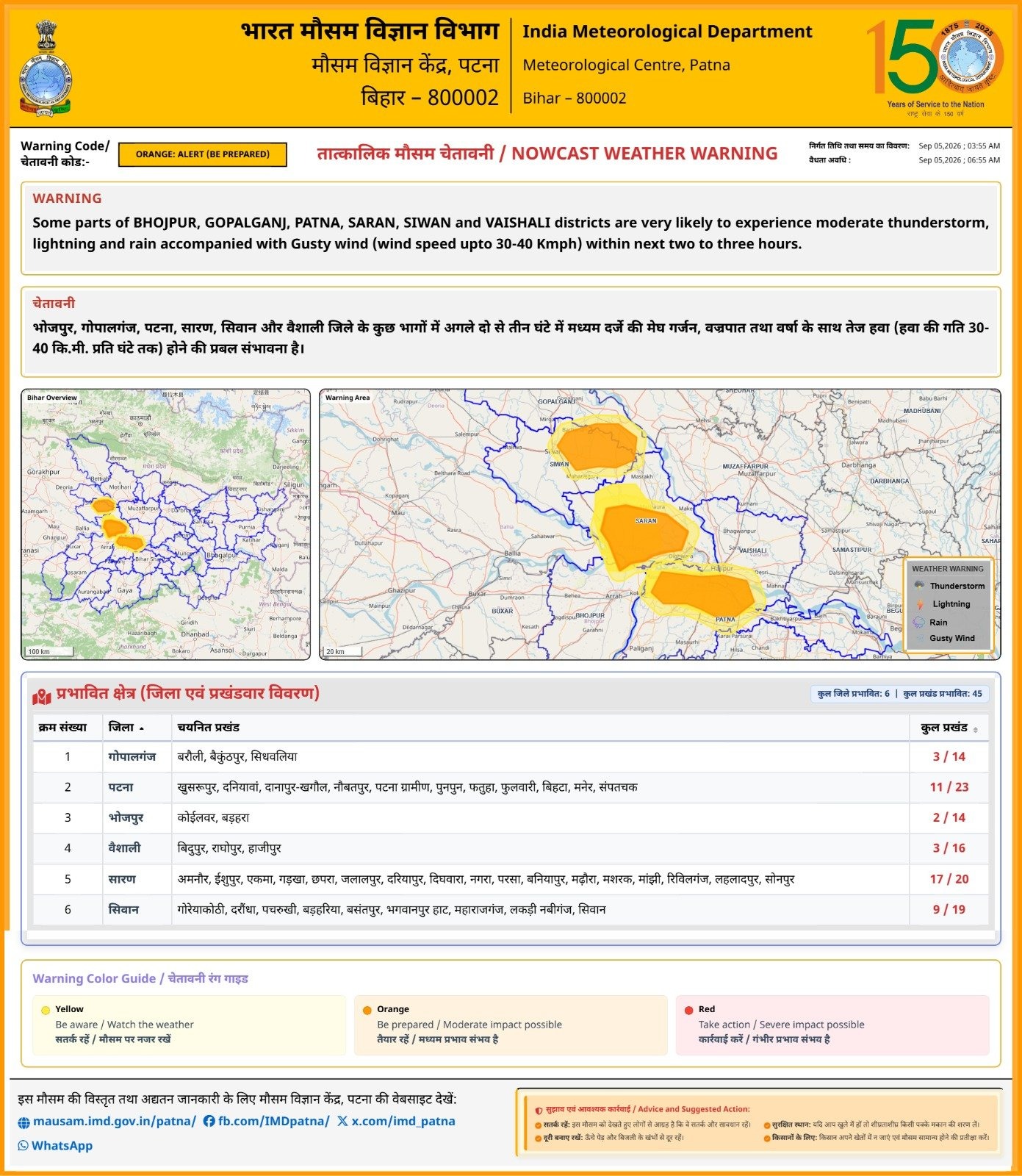
Task: Click the orange dot in color guide
Action: tap(367, 1010)
